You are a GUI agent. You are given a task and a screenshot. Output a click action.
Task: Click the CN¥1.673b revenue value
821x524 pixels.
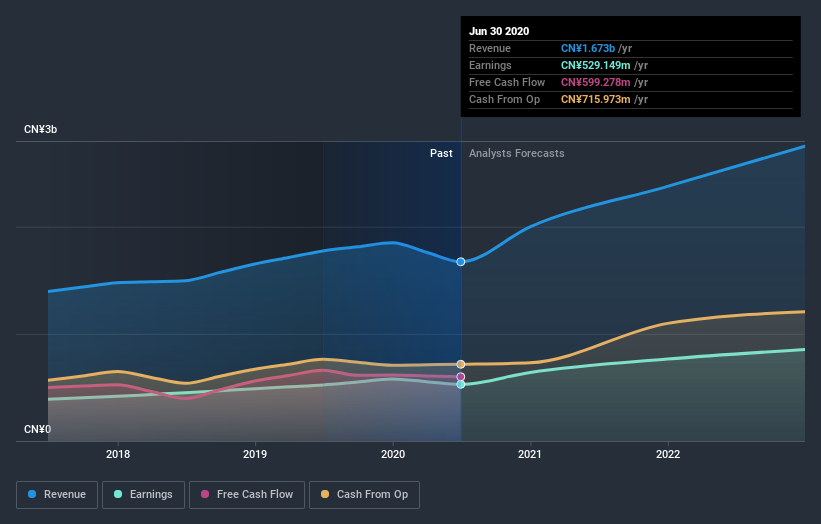click(x=587, y=48)
